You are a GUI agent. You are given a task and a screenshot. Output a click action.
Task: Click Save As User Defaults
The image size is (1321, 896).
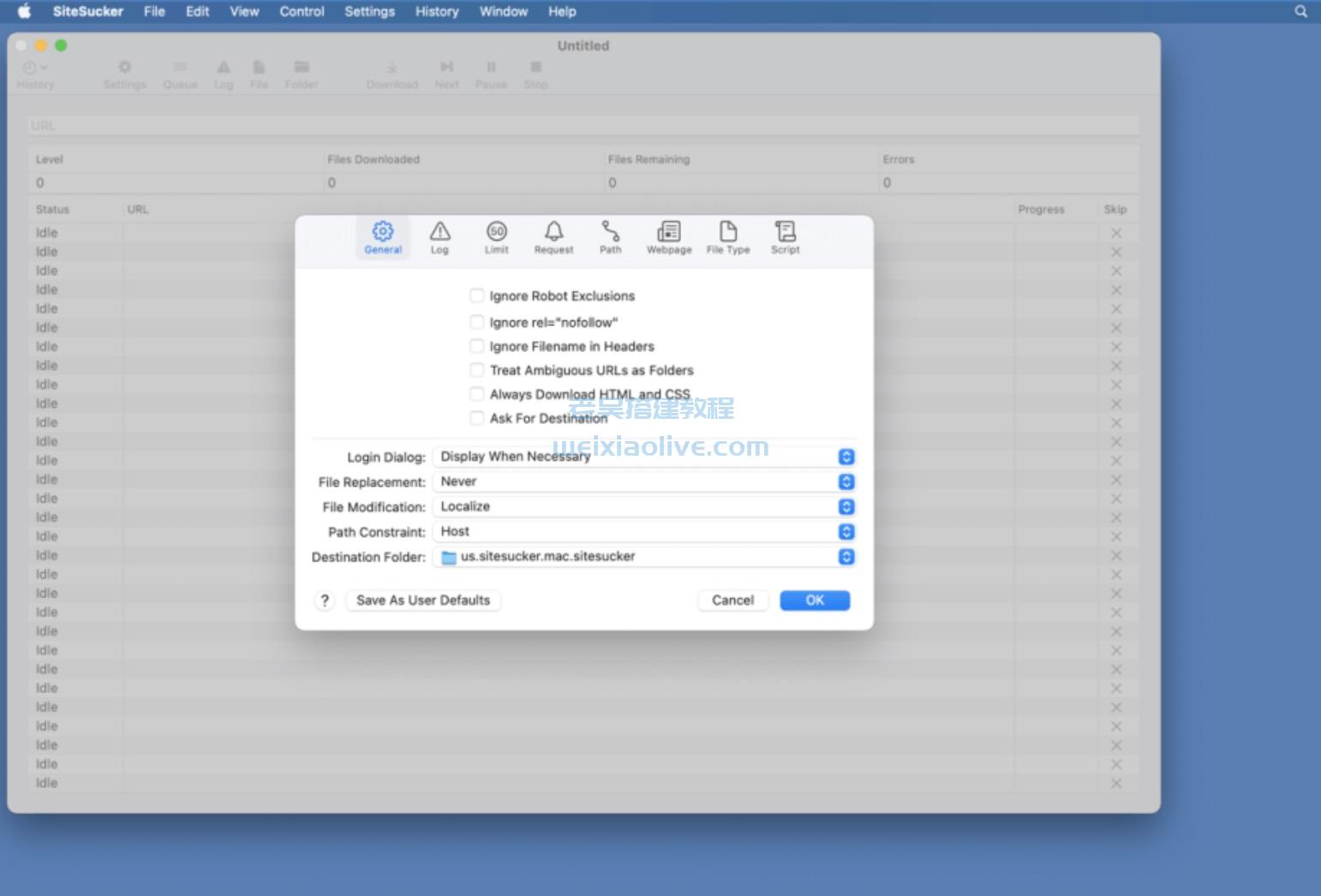coord(422,600)
